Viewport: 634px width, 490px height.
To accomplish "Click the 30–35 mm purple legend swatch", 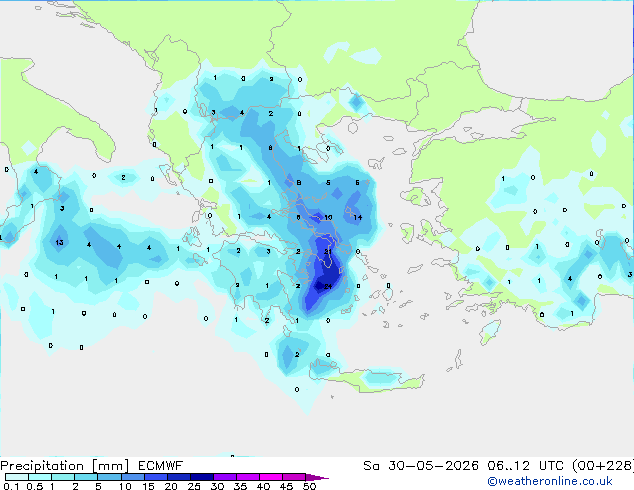I will pyautogui.click(x=224, y=477).
